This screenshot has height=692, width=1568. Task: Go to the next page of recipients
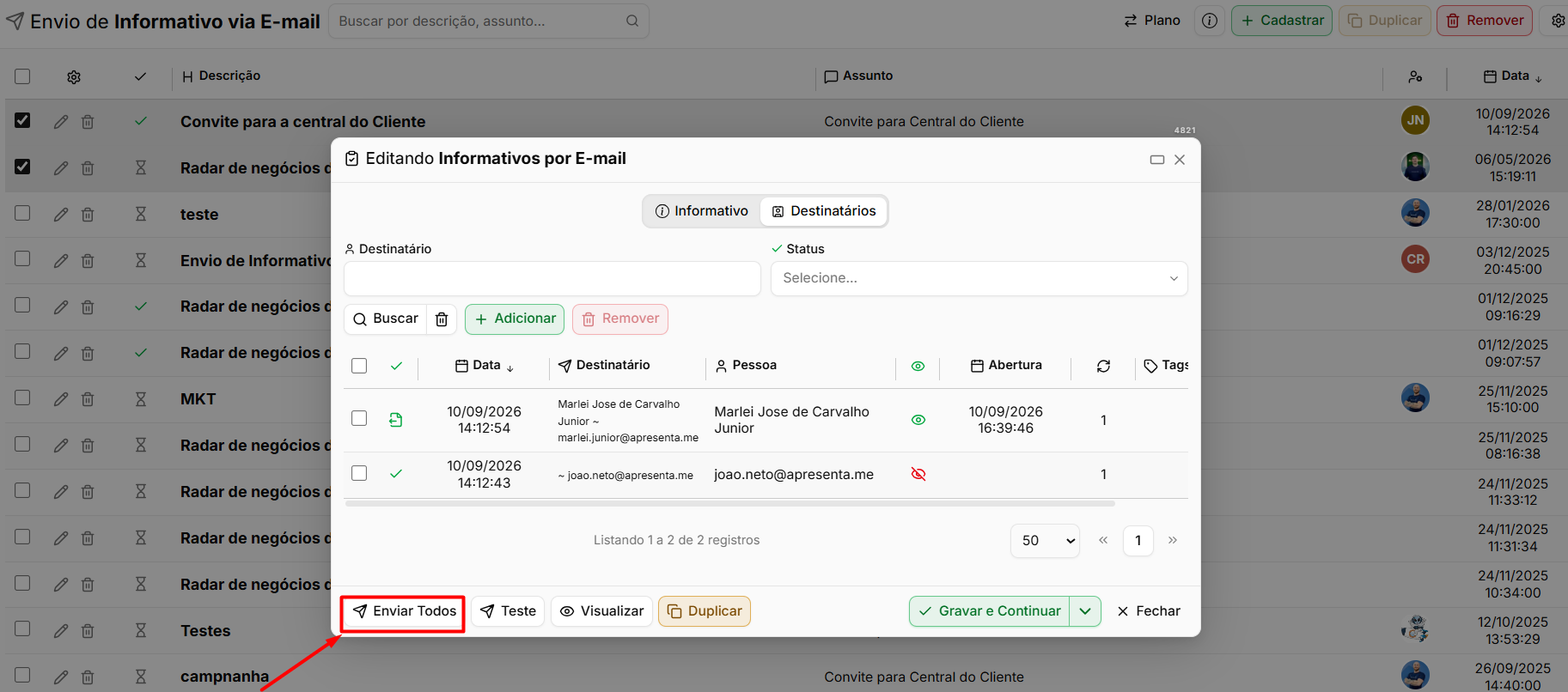click(x=1173, y=541)
